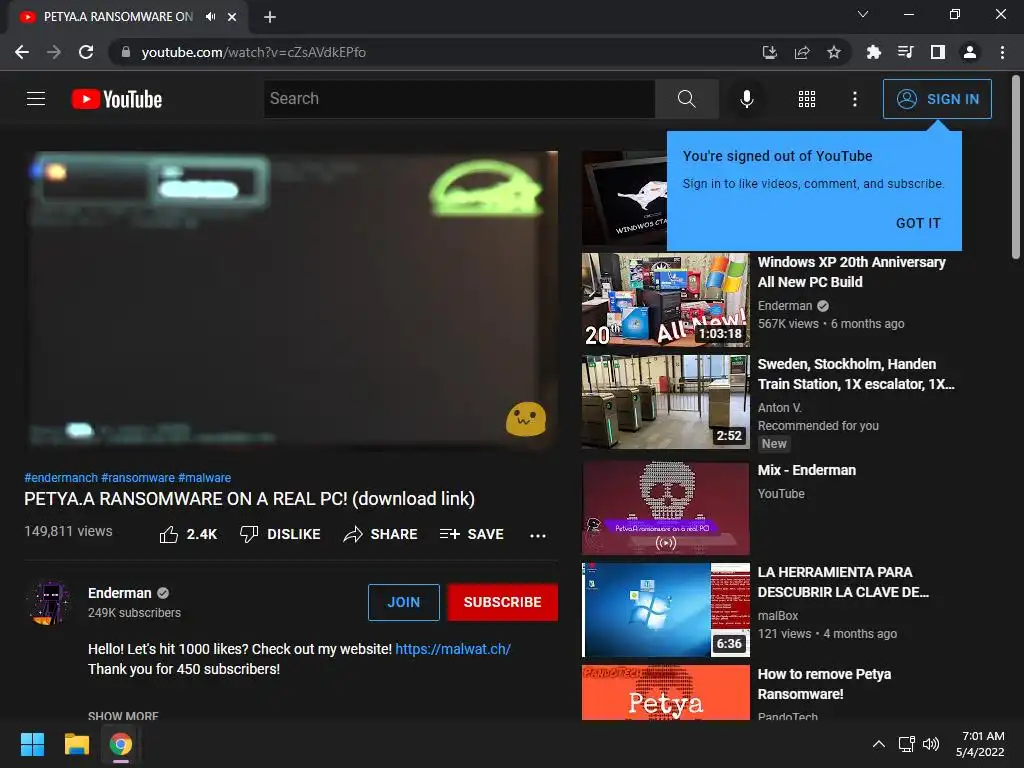The image size is (1024, 768).
Task: Focus the YouTube search field
Action: point(459,99)
